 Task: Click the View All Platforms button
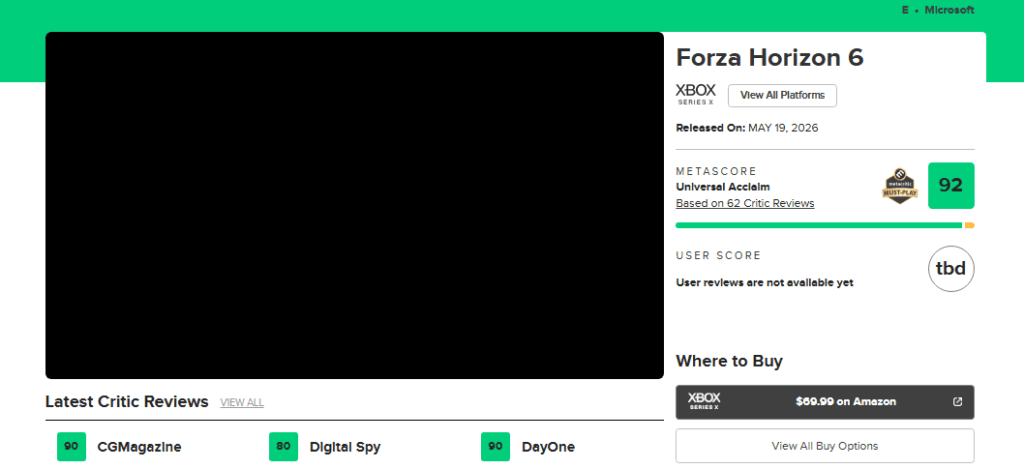coord(782,95)
